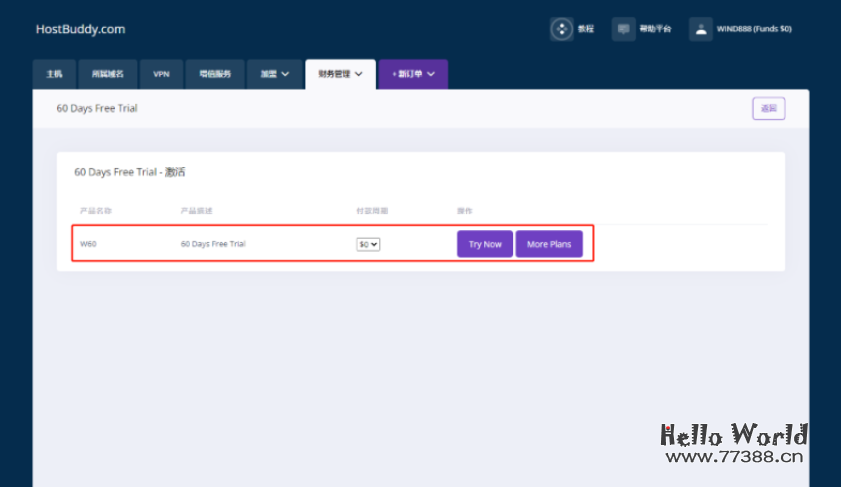This screenshot has width=841, height=487.
Task: Expand the 财务管理 dropdown tab
Action: [x=340, y=74]
